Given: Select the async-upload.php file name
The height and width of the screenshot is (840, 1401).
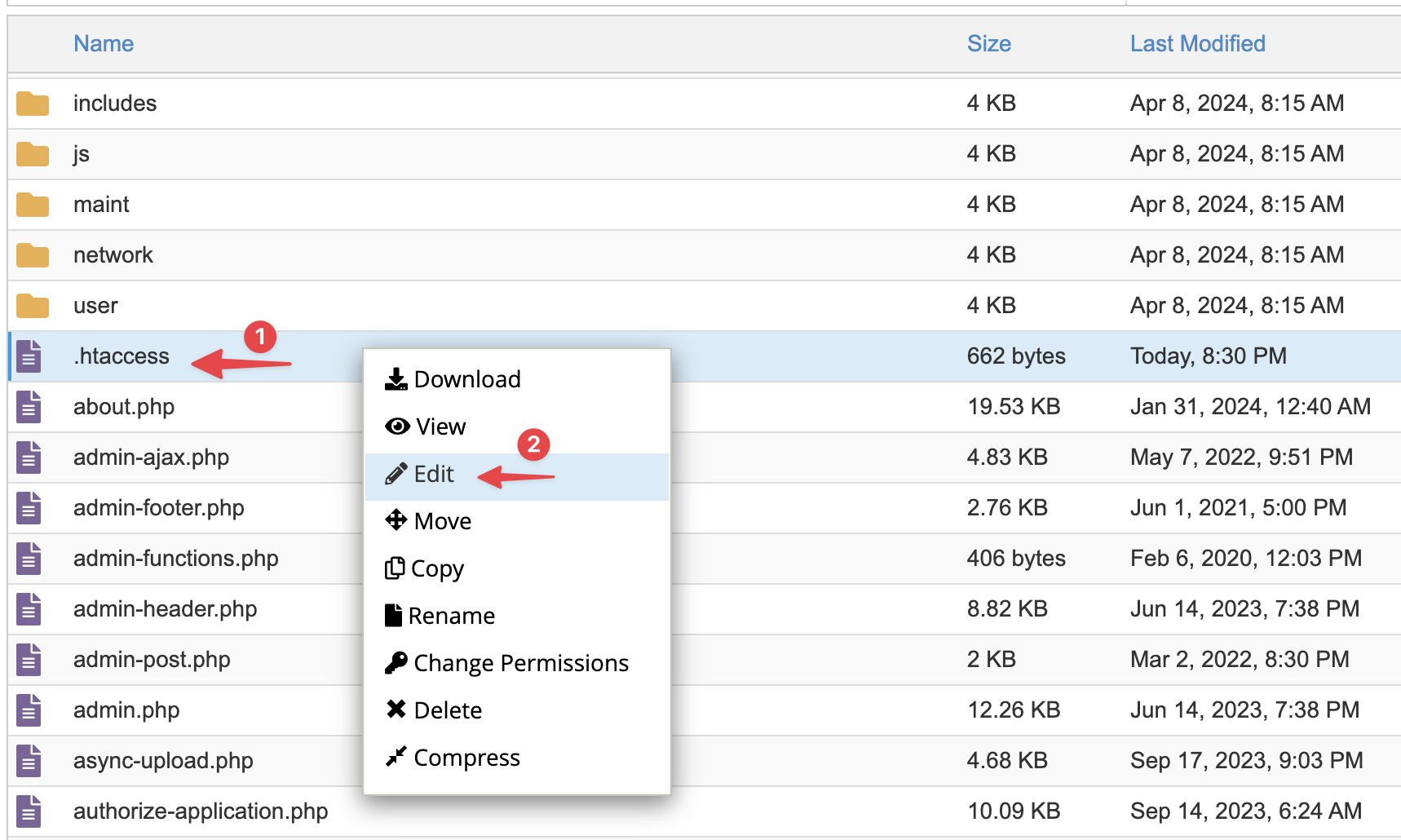Looking at the screenshot, I should pos(163,761).
